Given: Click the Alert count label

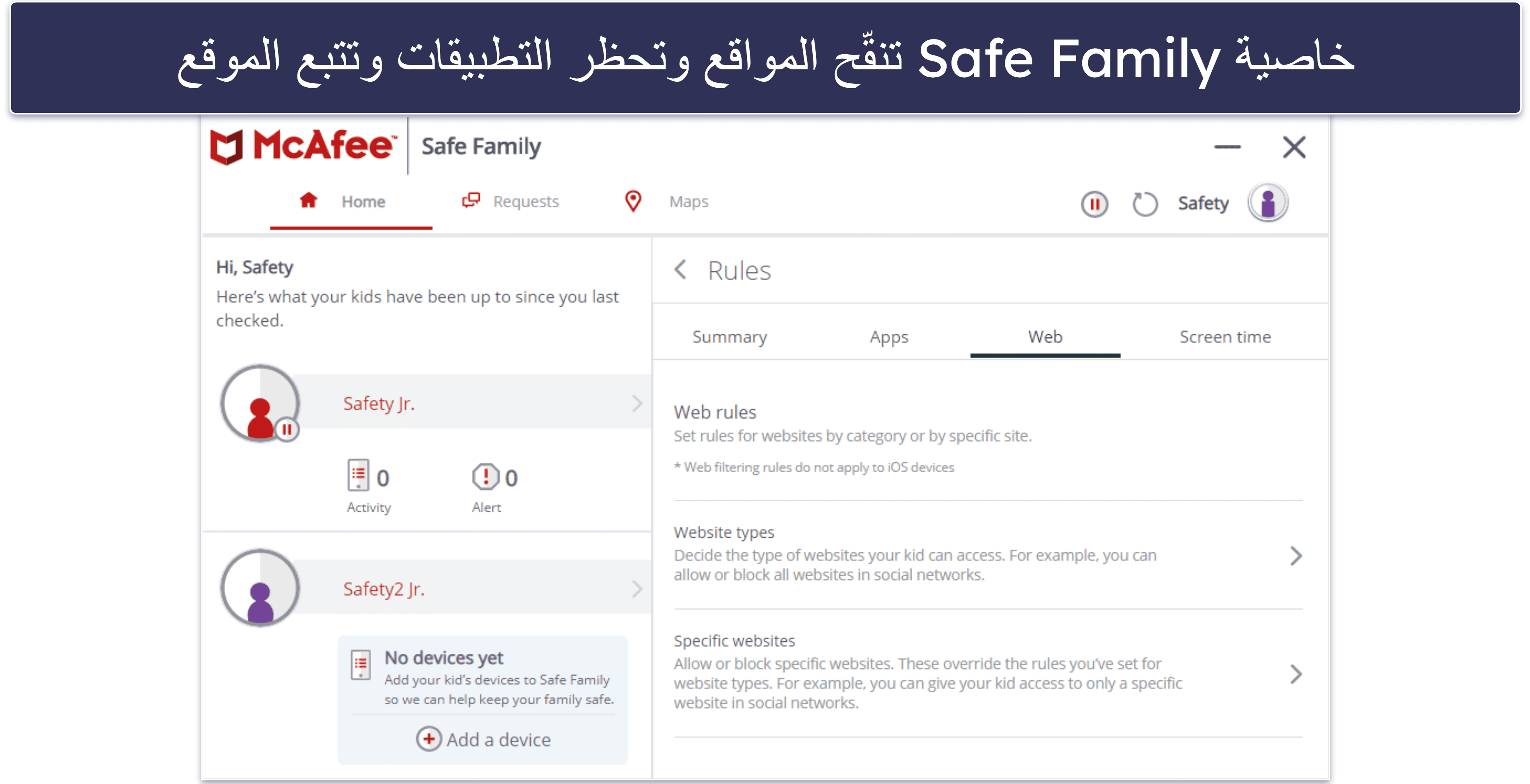Looking at the screenshot, I should click(486, 507).
